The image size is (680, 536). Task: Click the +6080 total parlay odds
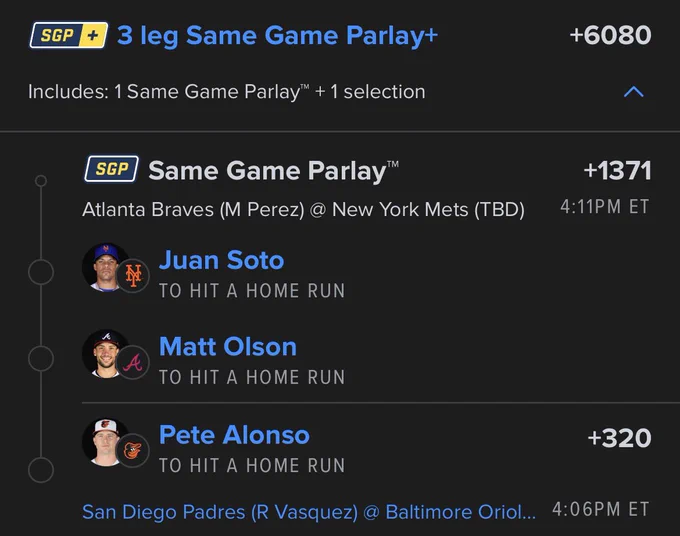click(611, 35)
